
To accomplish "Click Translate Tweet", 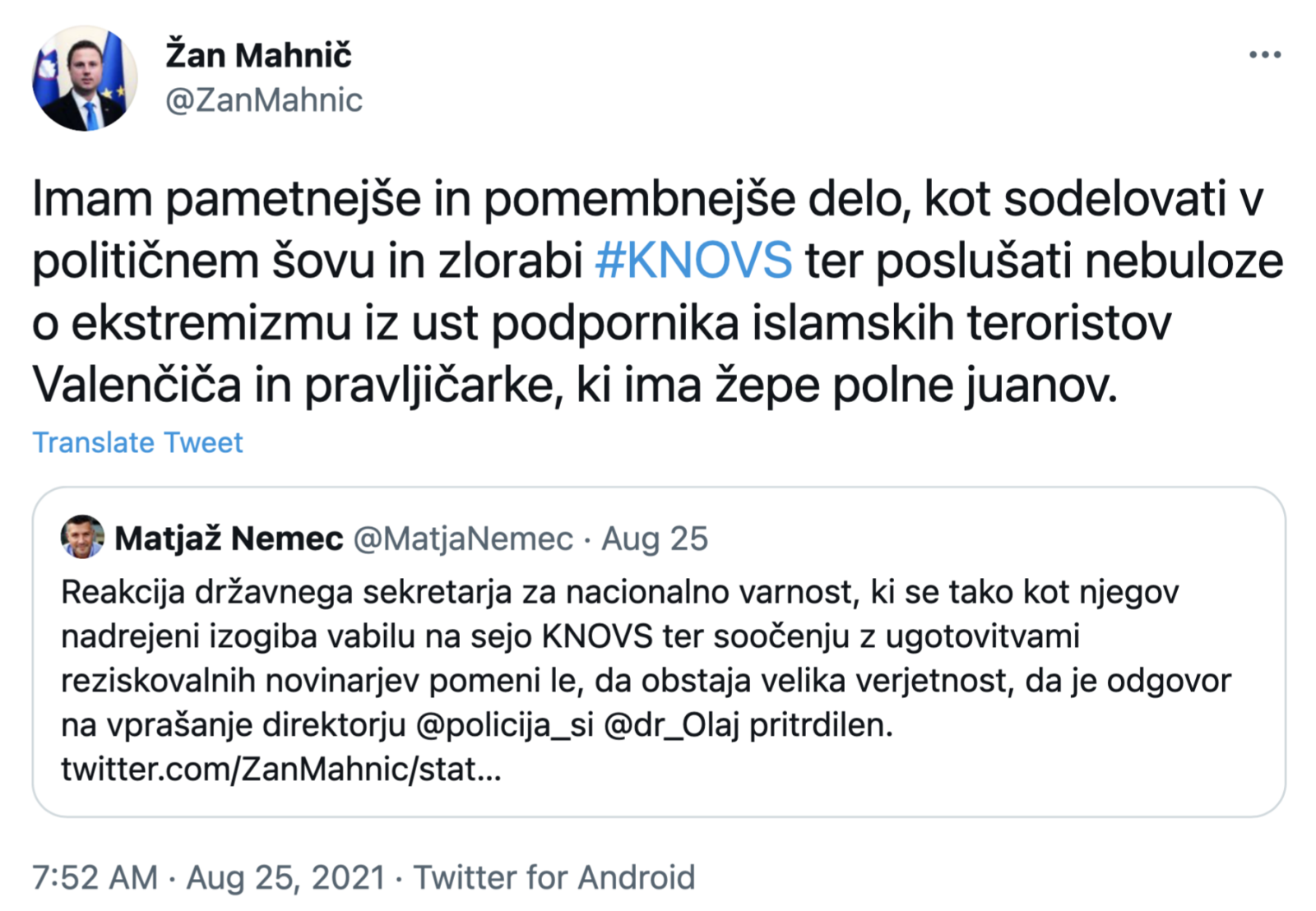I will click(x=137, y=442).
